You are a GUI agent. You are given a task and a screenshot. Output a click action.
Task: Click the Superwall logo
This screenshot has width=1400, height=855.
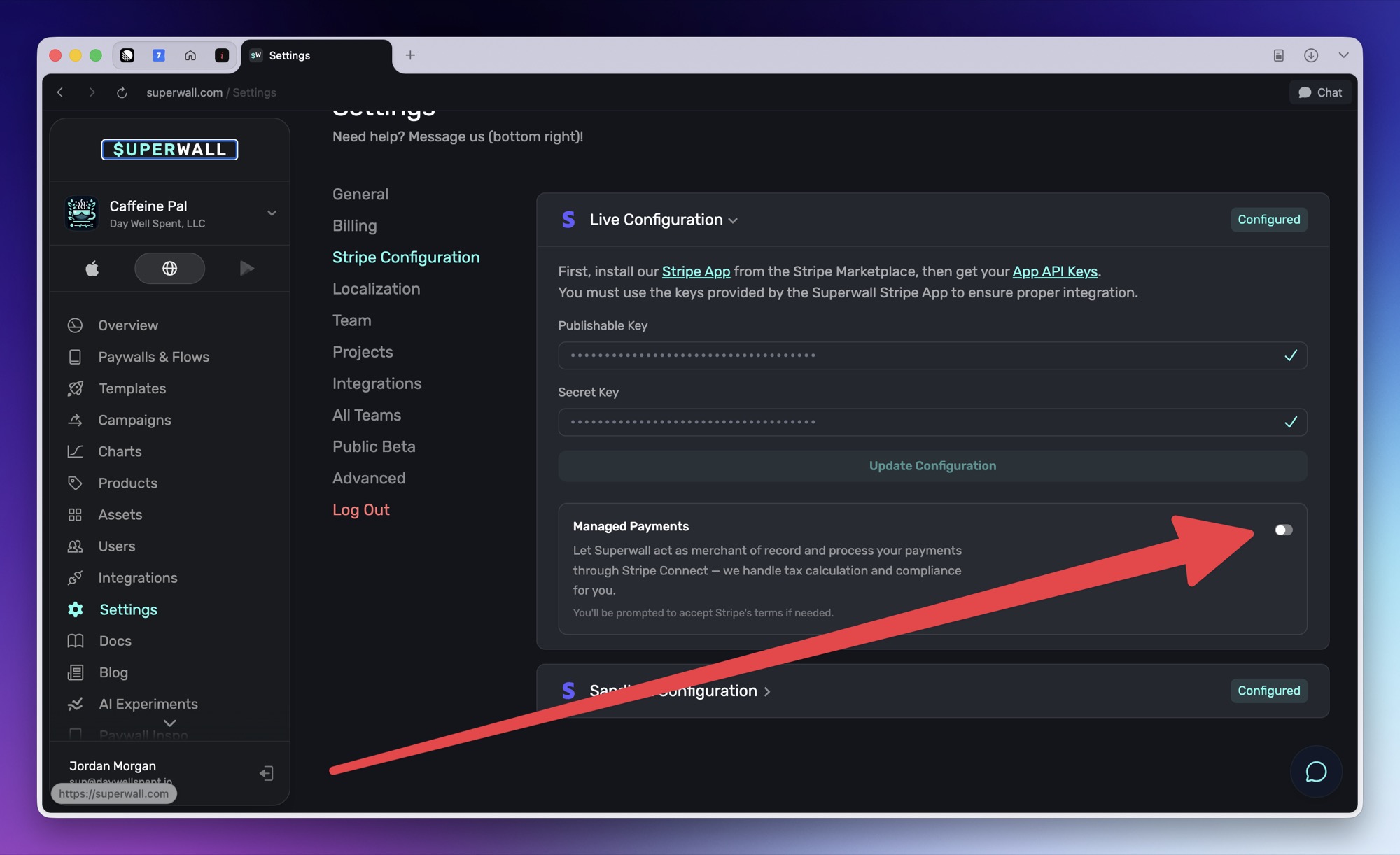169,150
